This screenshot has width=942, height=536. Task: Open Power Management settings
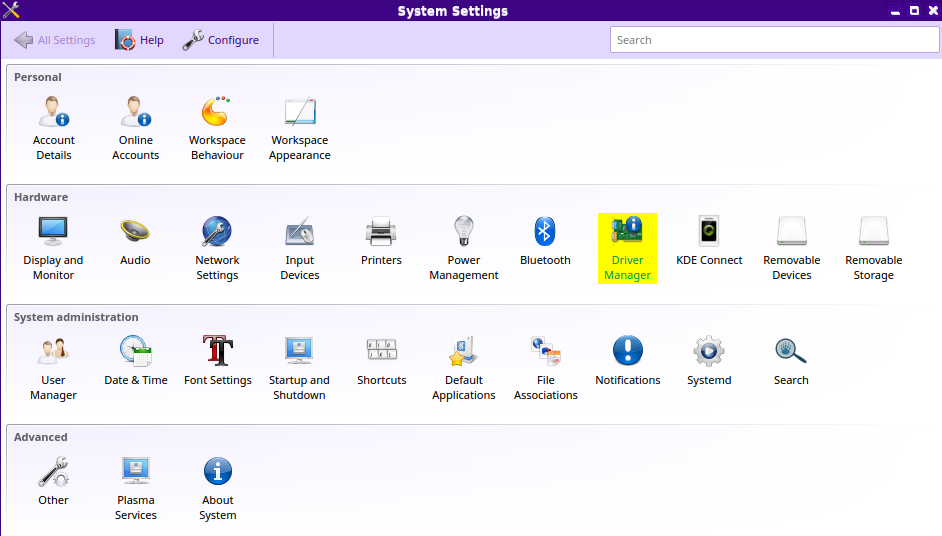pyautogui.click(x=463, y=247)
